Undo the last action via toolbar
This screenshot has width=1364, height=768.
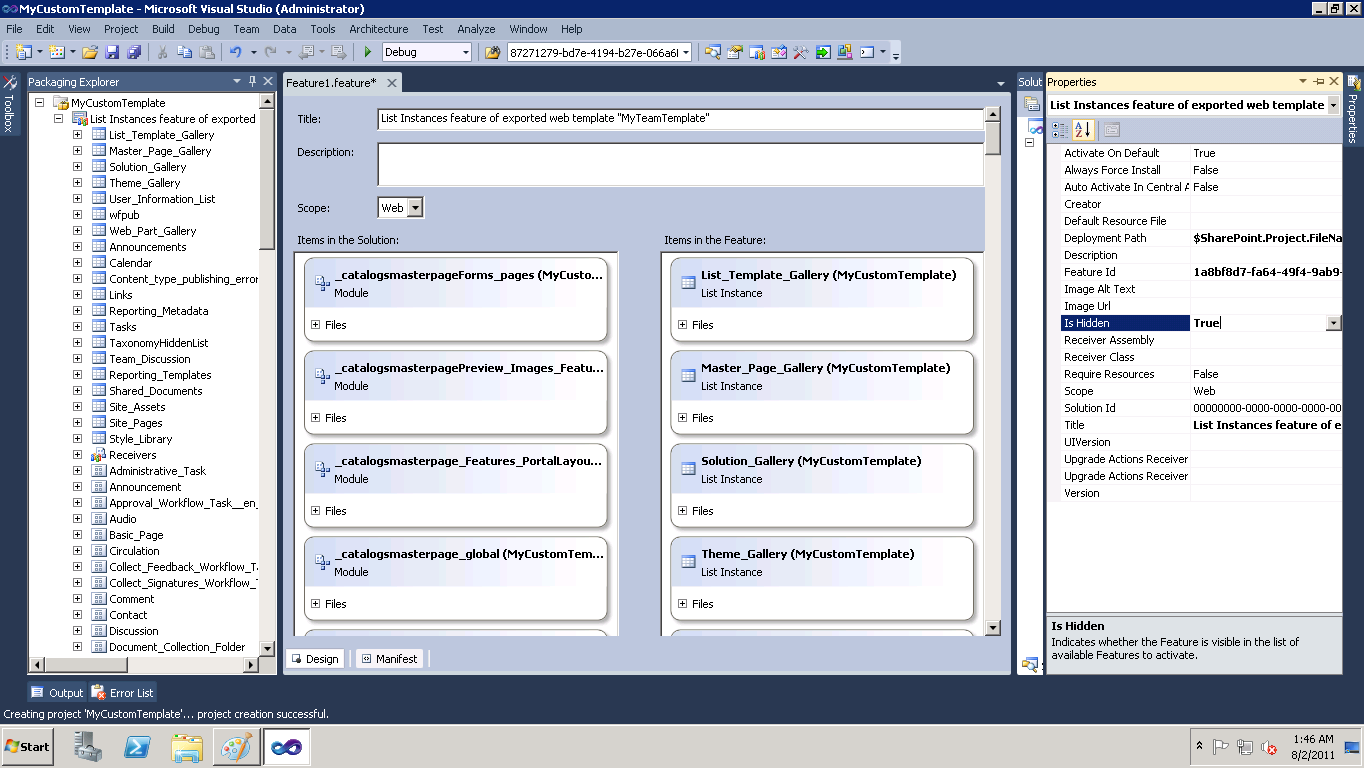pos(236,52)
